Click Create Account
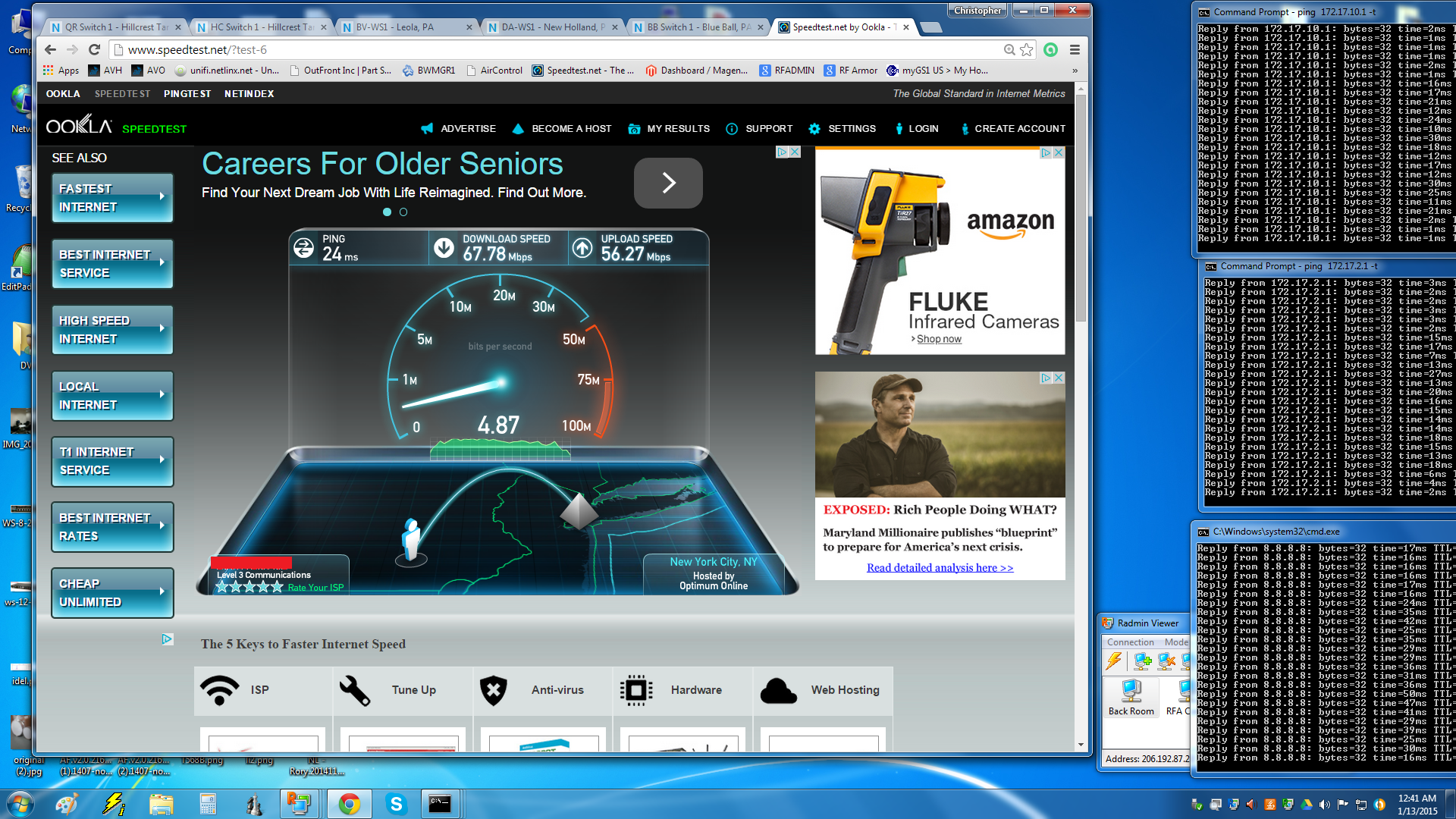This screenshot has height=819, width=1456. point(1012,129)
